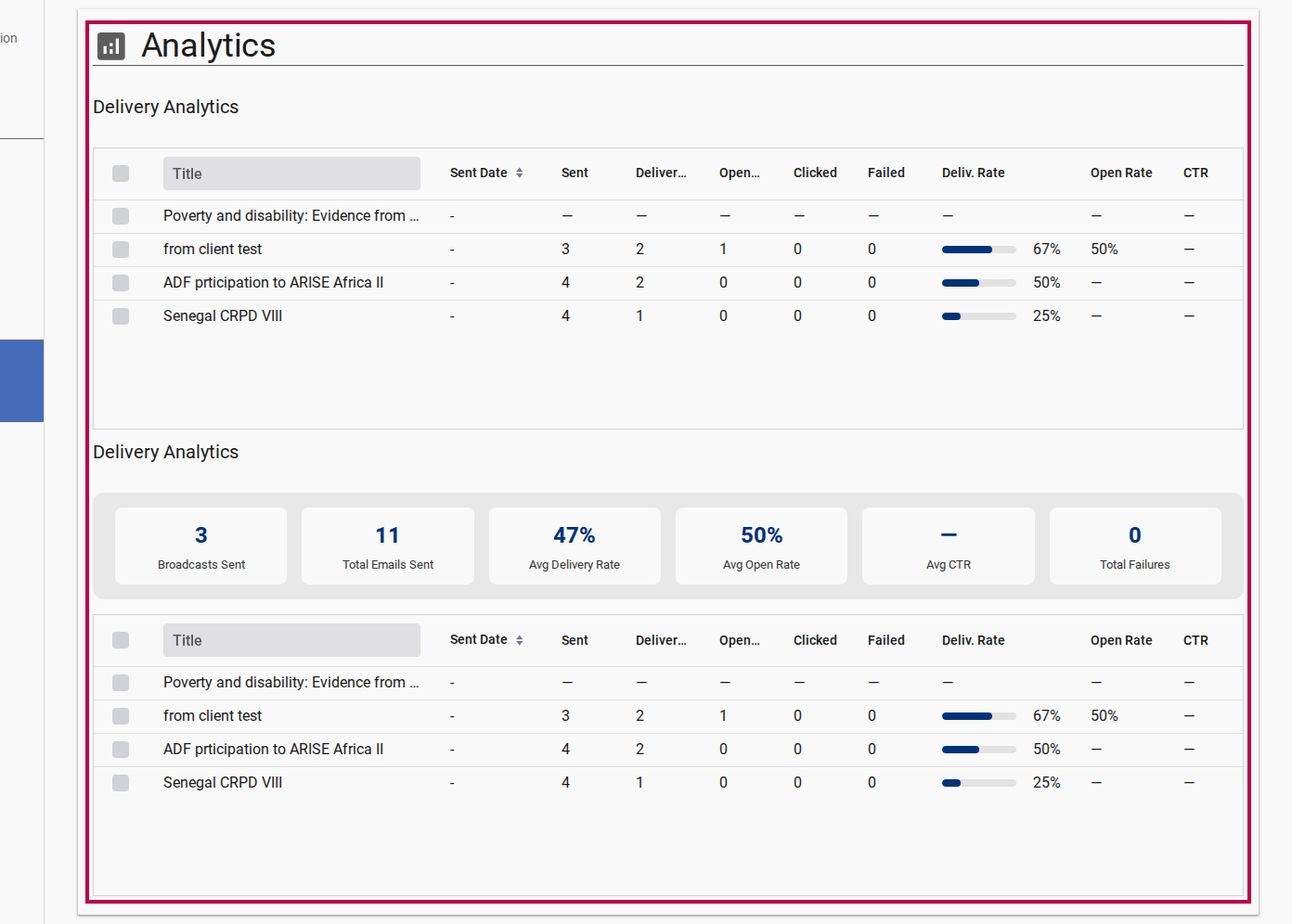
Task: Open 'ADF prticipation to ARISE Africa II' upper table
Action: click(x=273, y=283)
